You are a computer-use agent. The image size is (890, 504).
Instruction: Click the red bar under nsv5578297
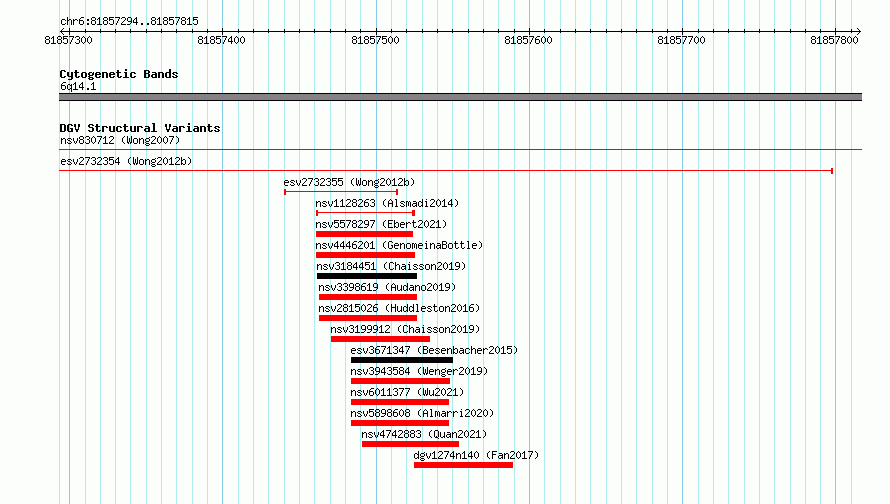[x=364, y=234]
